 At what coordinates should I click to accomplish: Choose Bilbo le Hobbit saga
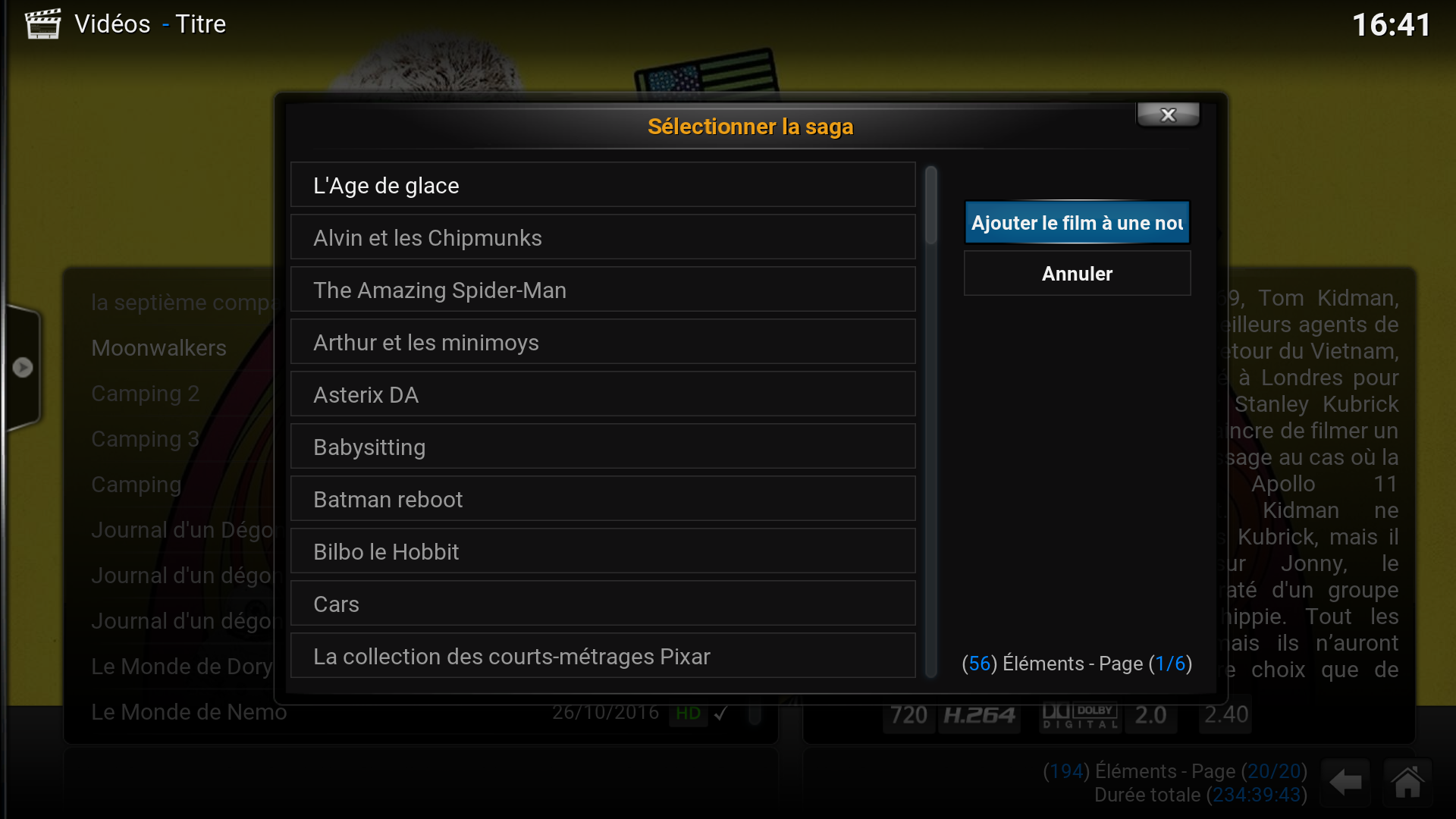click(603, 551)
